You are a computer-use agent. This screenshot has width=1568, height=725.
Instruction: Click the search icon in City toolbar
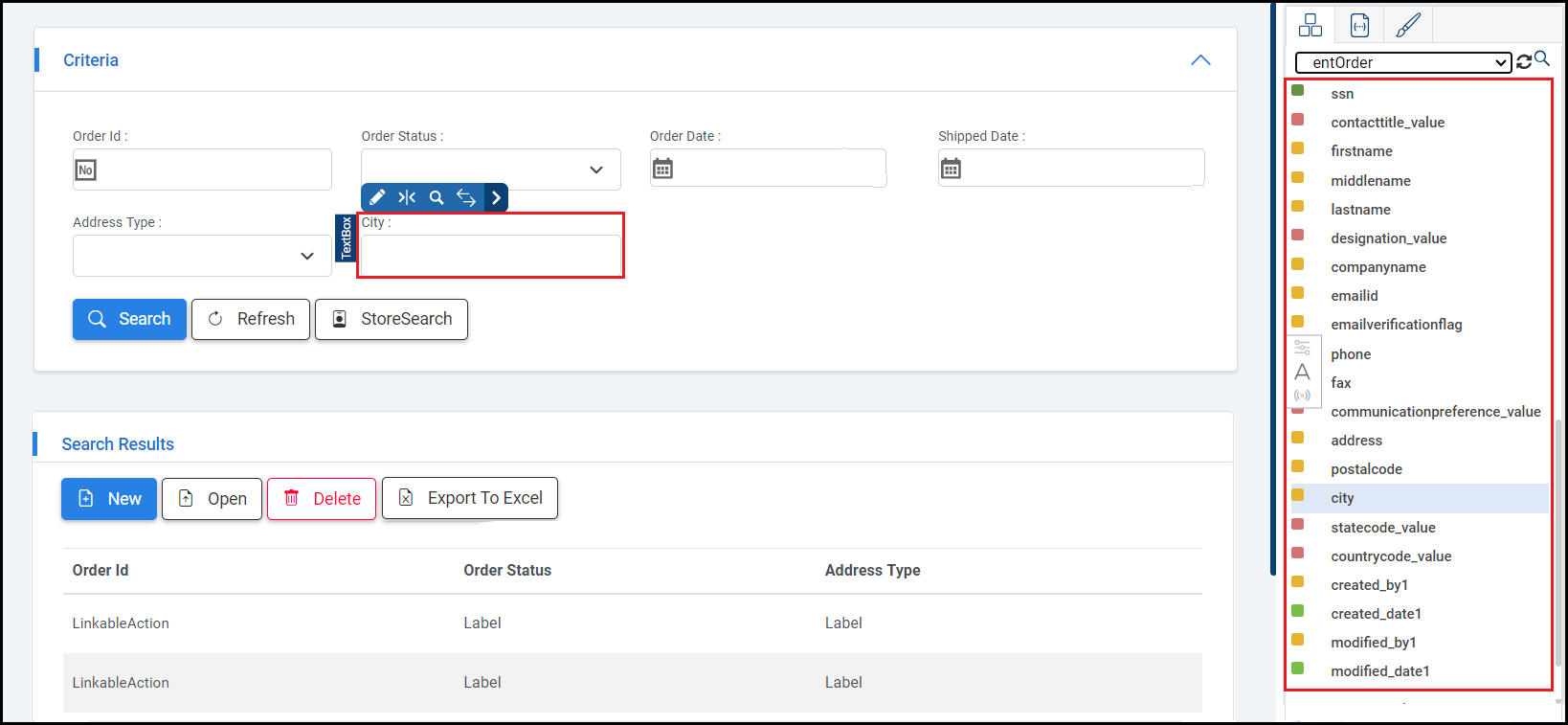[437, 197]
